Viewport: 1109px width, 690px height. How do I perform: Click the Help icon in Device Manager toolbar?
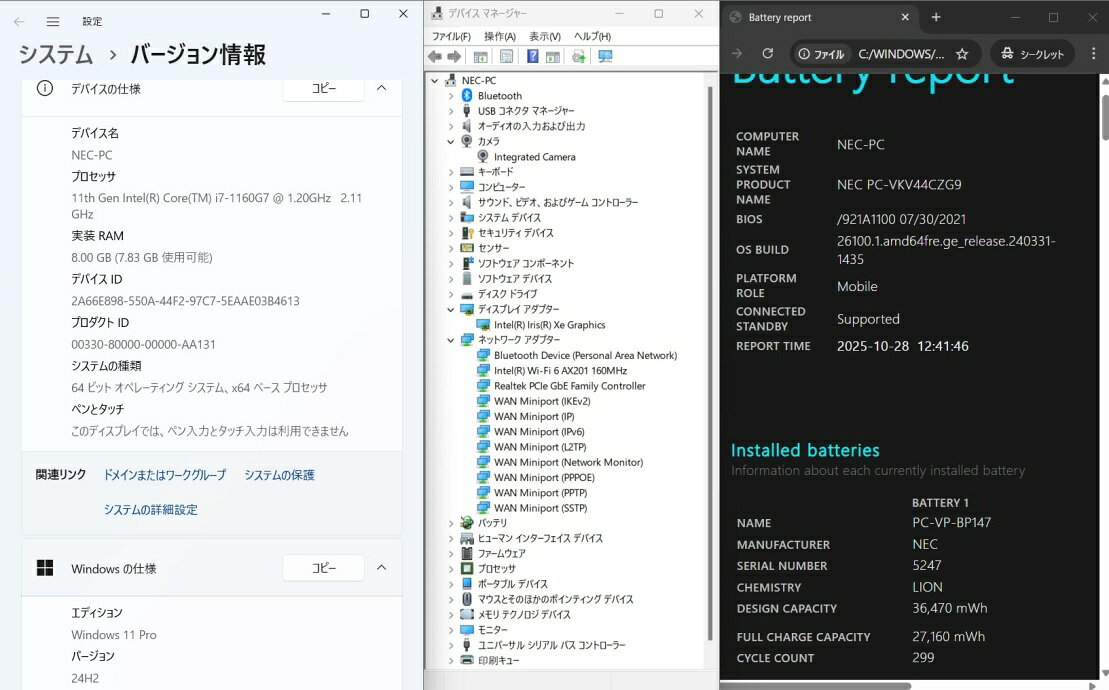(533, 57)
